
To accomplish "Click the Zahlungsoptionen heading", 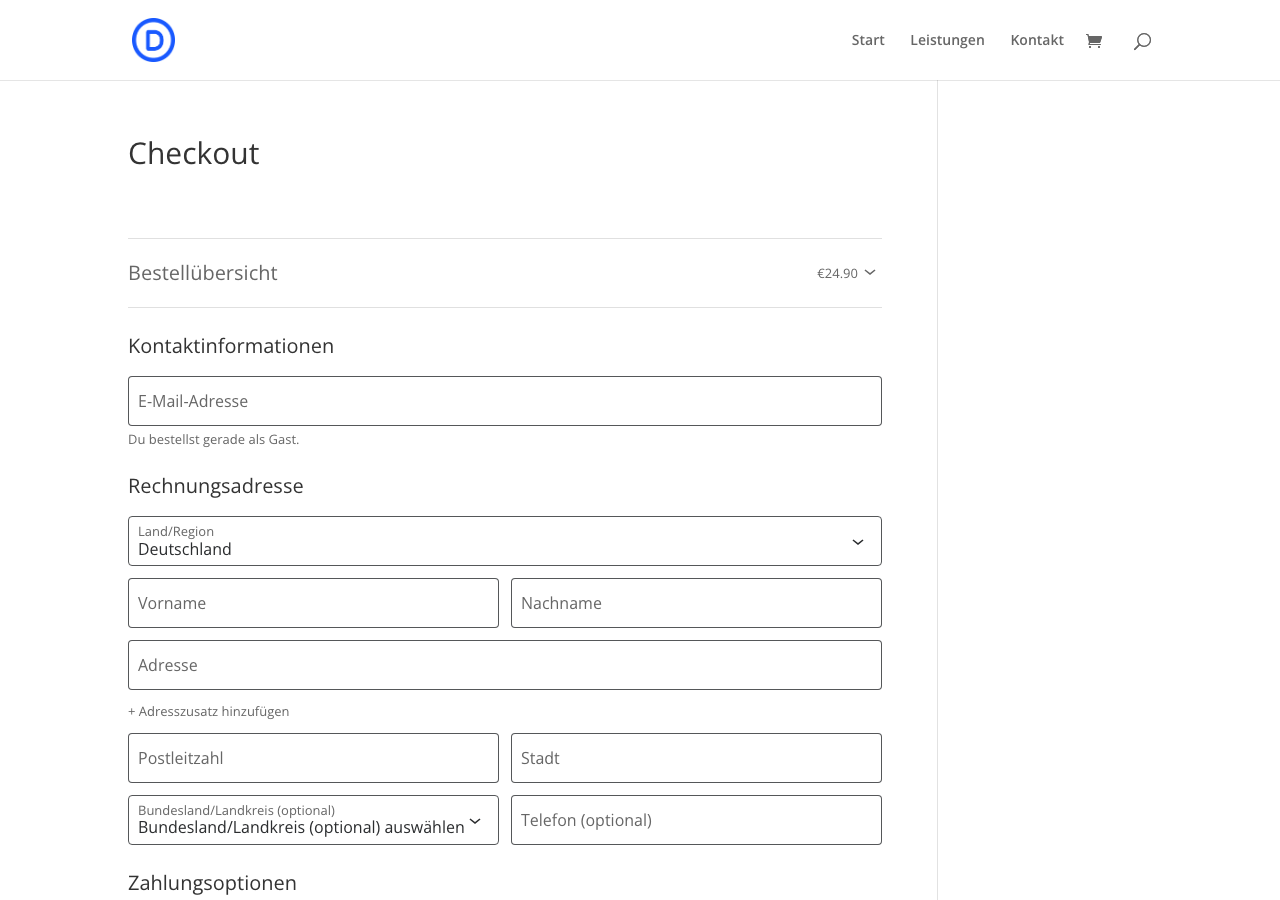I will click(213, 883).
